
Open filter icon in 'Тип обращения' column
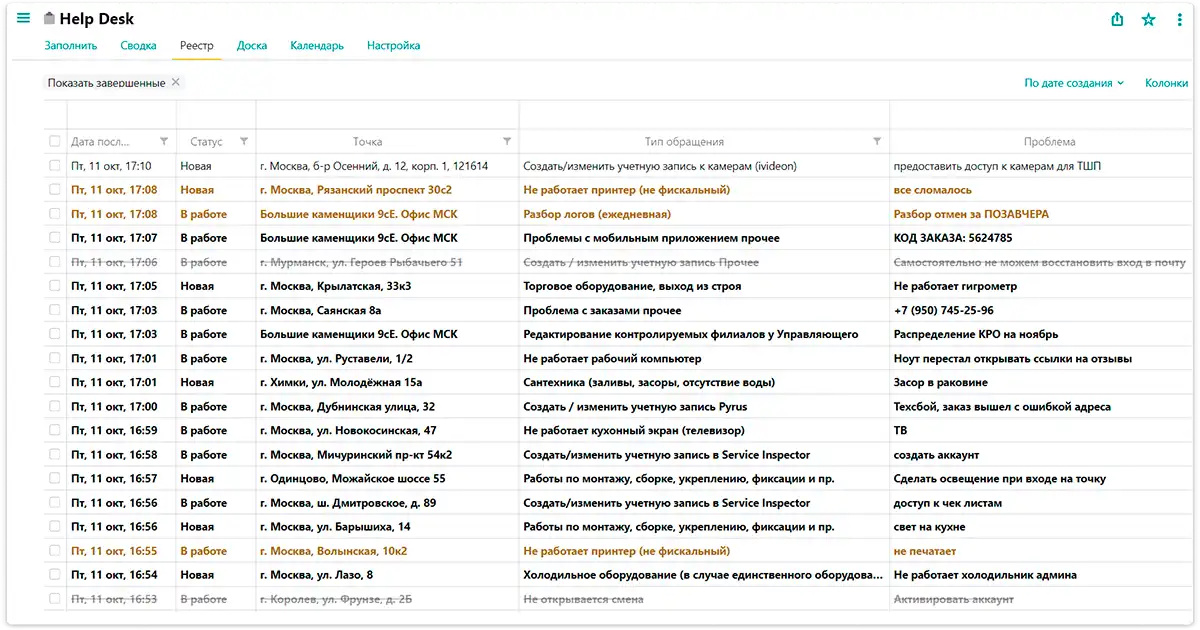[877, 141]
